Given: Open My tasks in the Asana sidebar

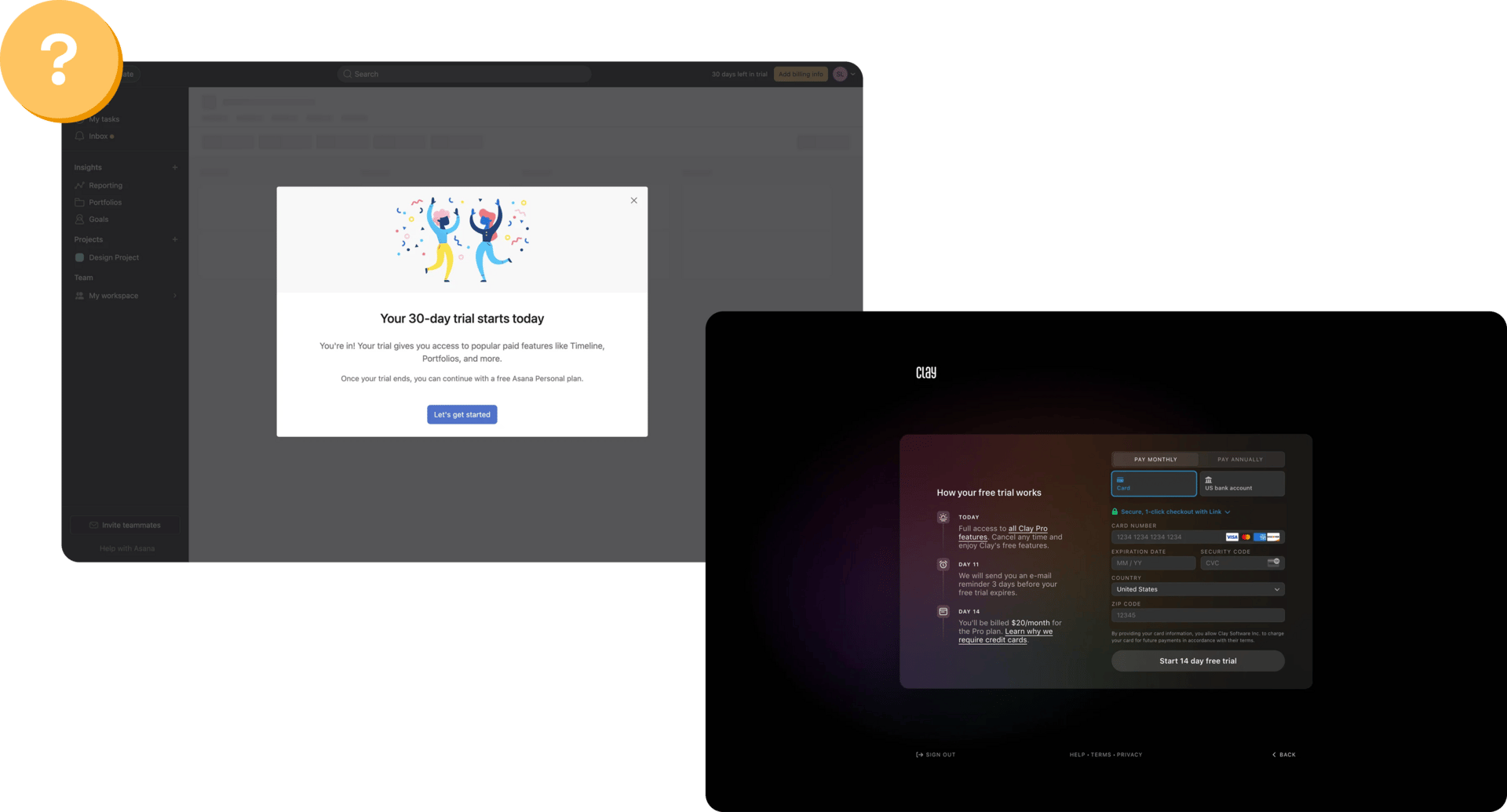Looking at the screenshot, I should tap(104, 119).
